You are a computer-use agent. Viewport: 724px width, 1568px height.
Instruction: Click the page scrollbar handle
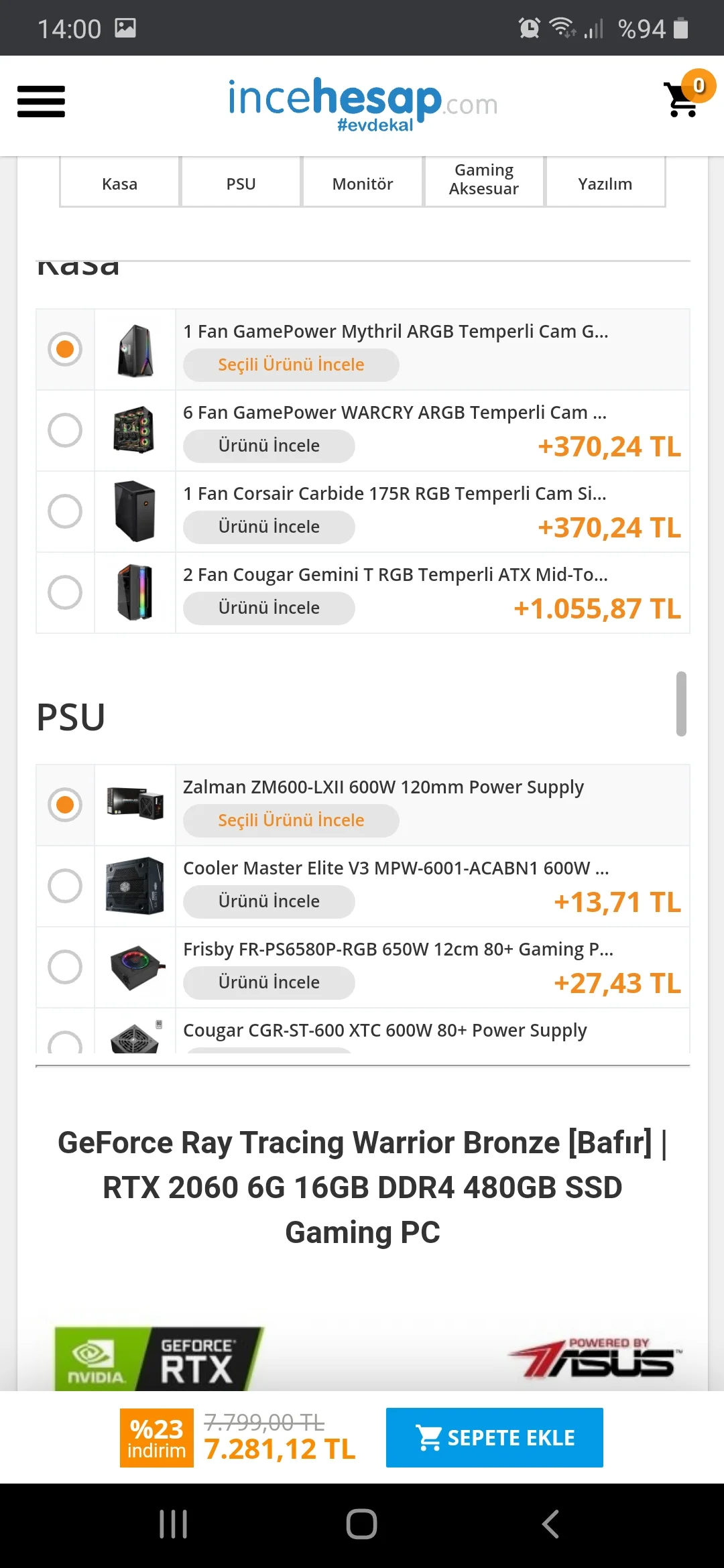point(681,704)
